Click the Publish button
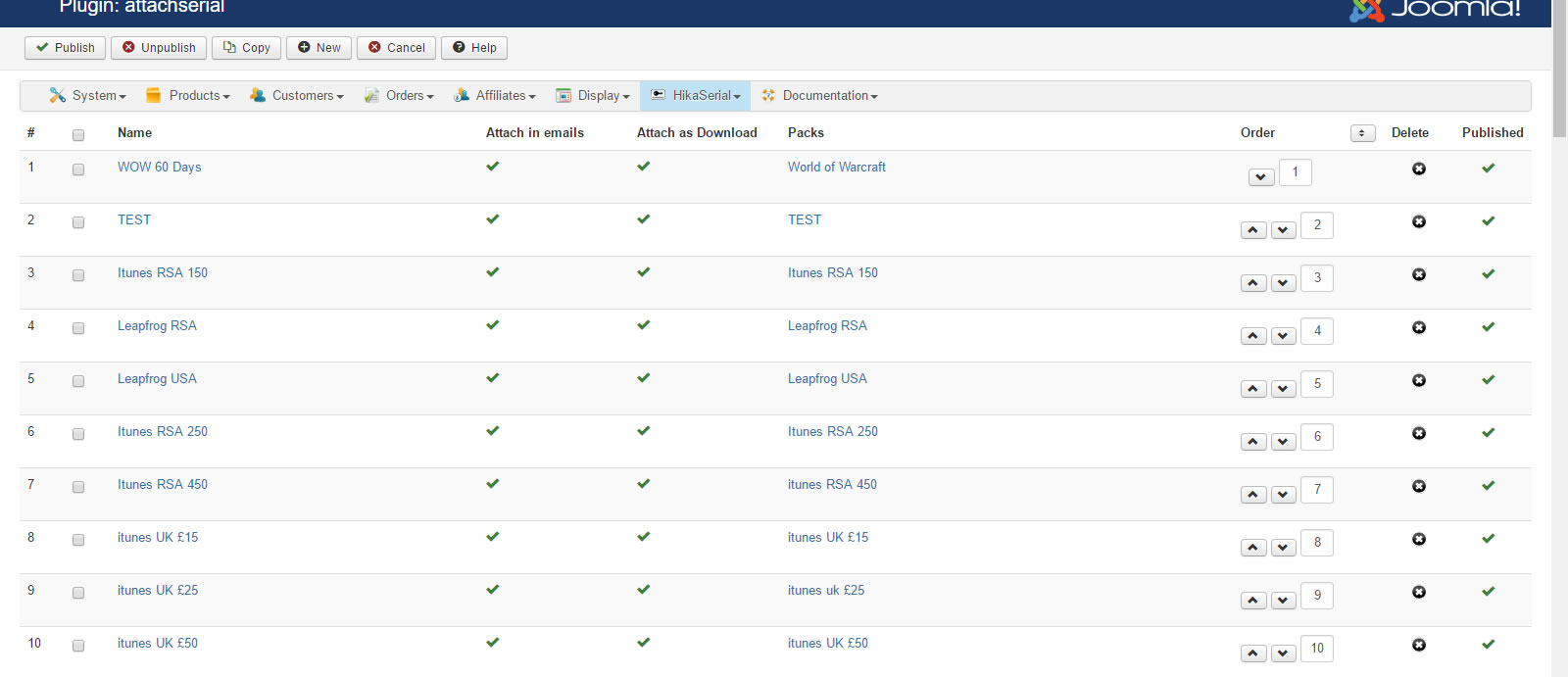Viewport: 1568px width, 677px height. click(x=66, y=48)
